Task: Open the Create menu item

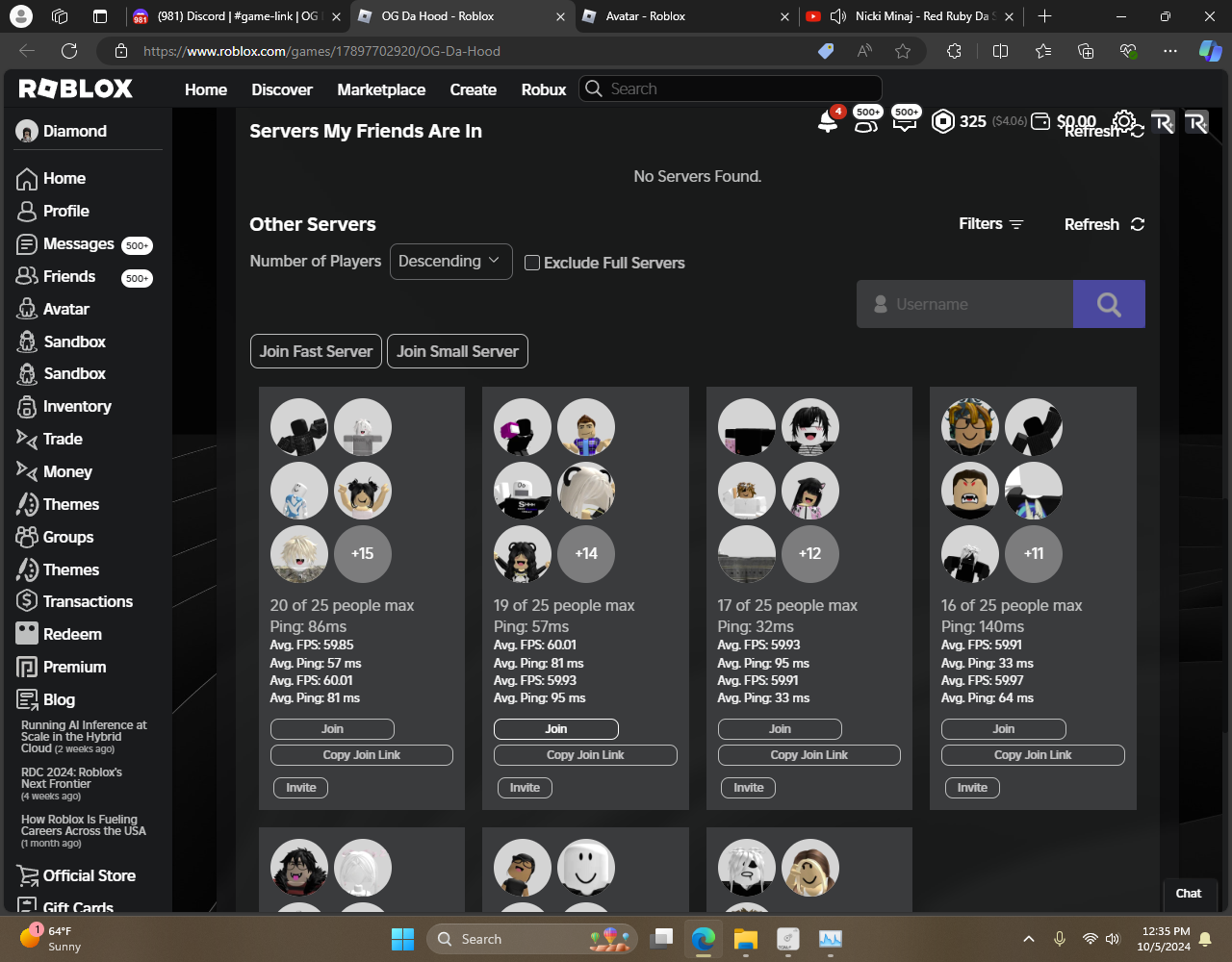Action: point(474,89)
